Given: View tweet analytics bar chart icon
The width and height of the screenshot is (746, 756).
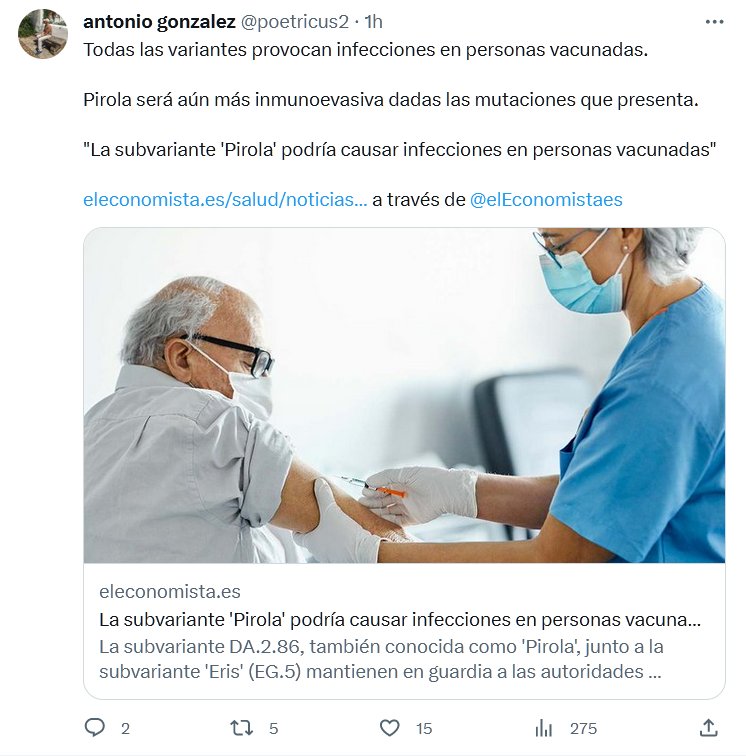Looking at the screenshot, I should pyautogui.click(x=543, y=728).
